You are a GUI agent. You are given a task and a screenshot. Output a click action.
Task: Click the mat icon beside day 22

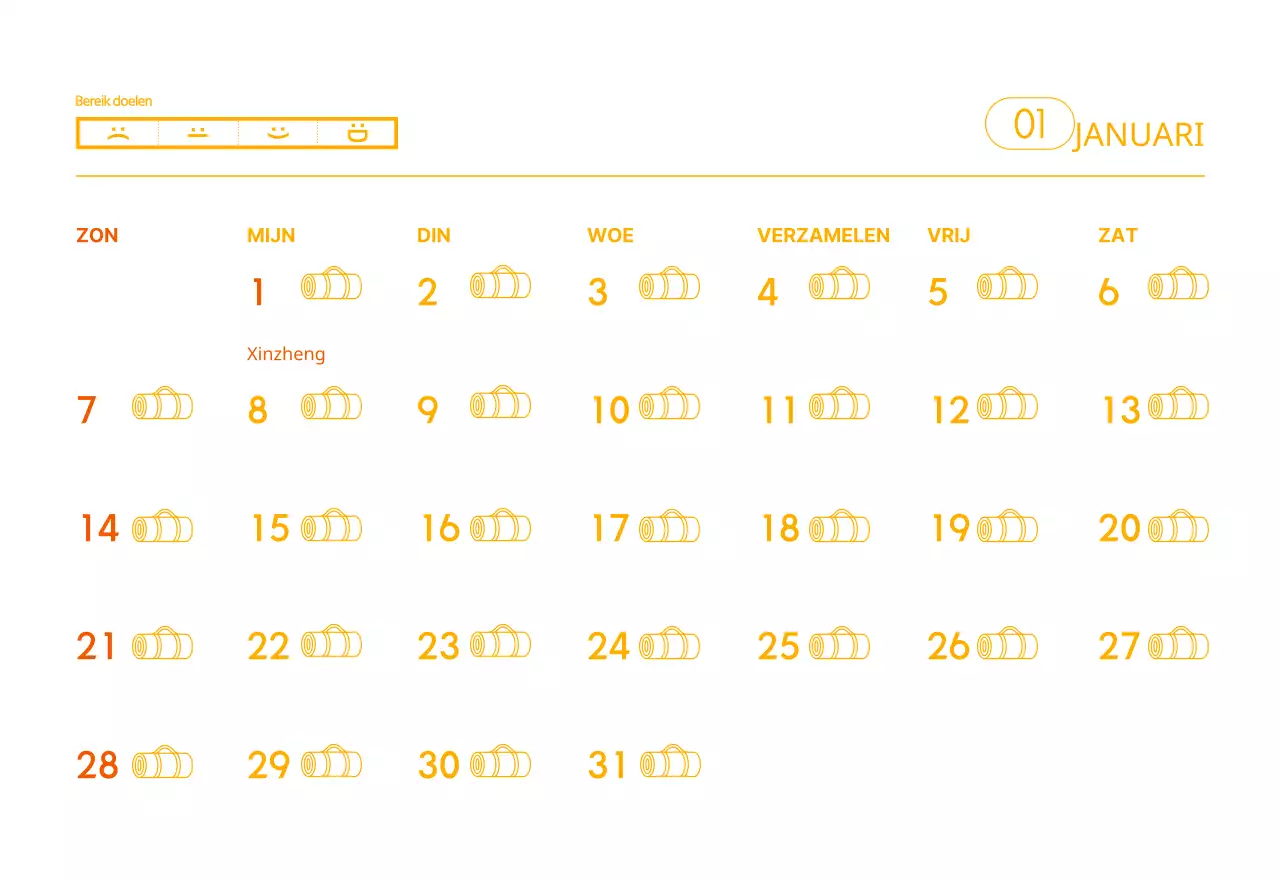331,645
